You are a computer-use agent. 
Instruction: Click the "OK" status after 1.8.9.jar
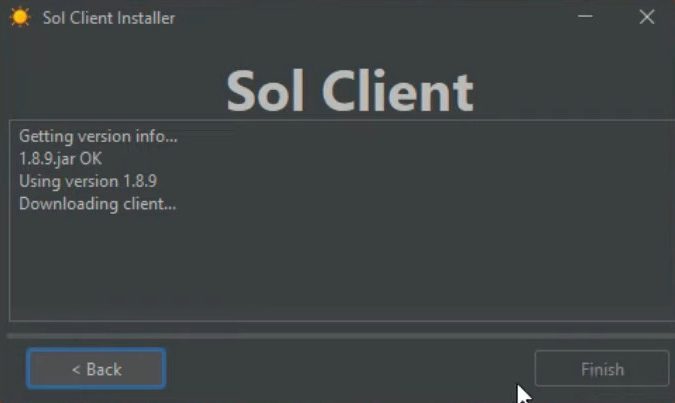coord(90,158)
